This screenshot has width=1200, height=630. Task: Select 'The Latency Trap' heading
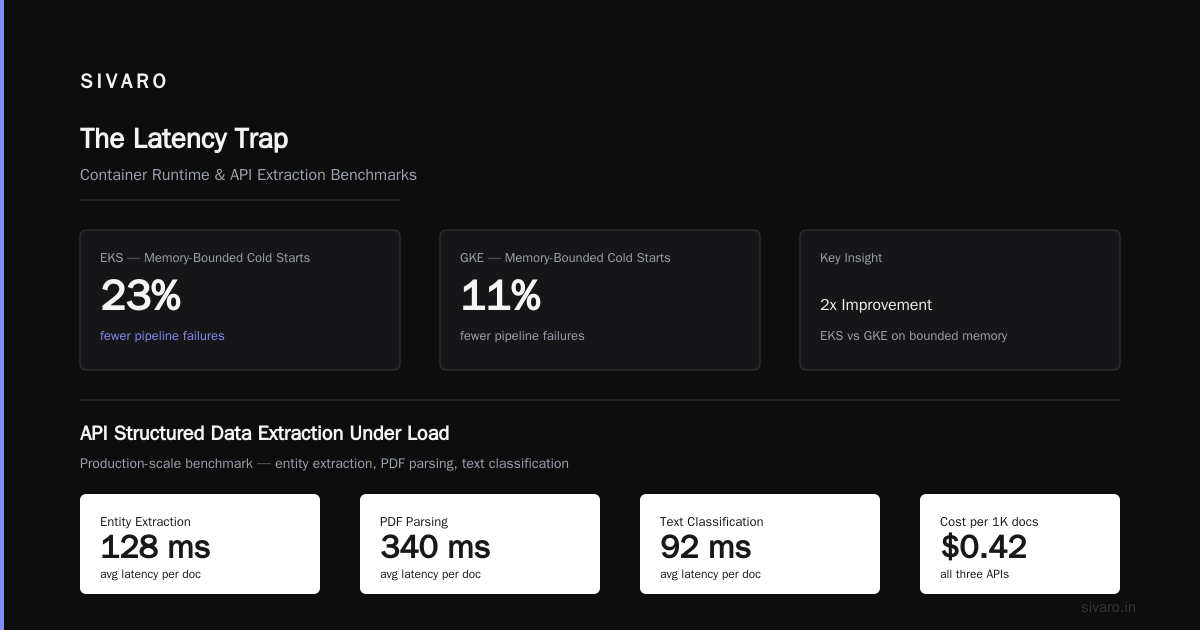coord(184,138)
